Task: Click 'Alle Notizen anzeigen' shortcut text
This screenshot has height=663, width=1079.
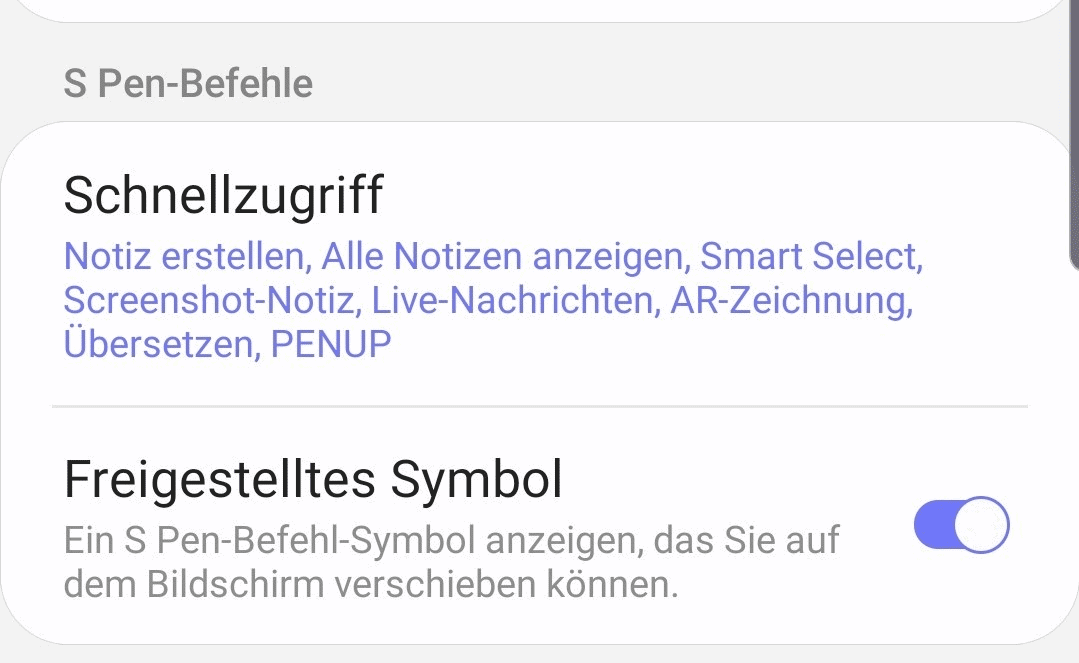Action: [x=505, y=257]
